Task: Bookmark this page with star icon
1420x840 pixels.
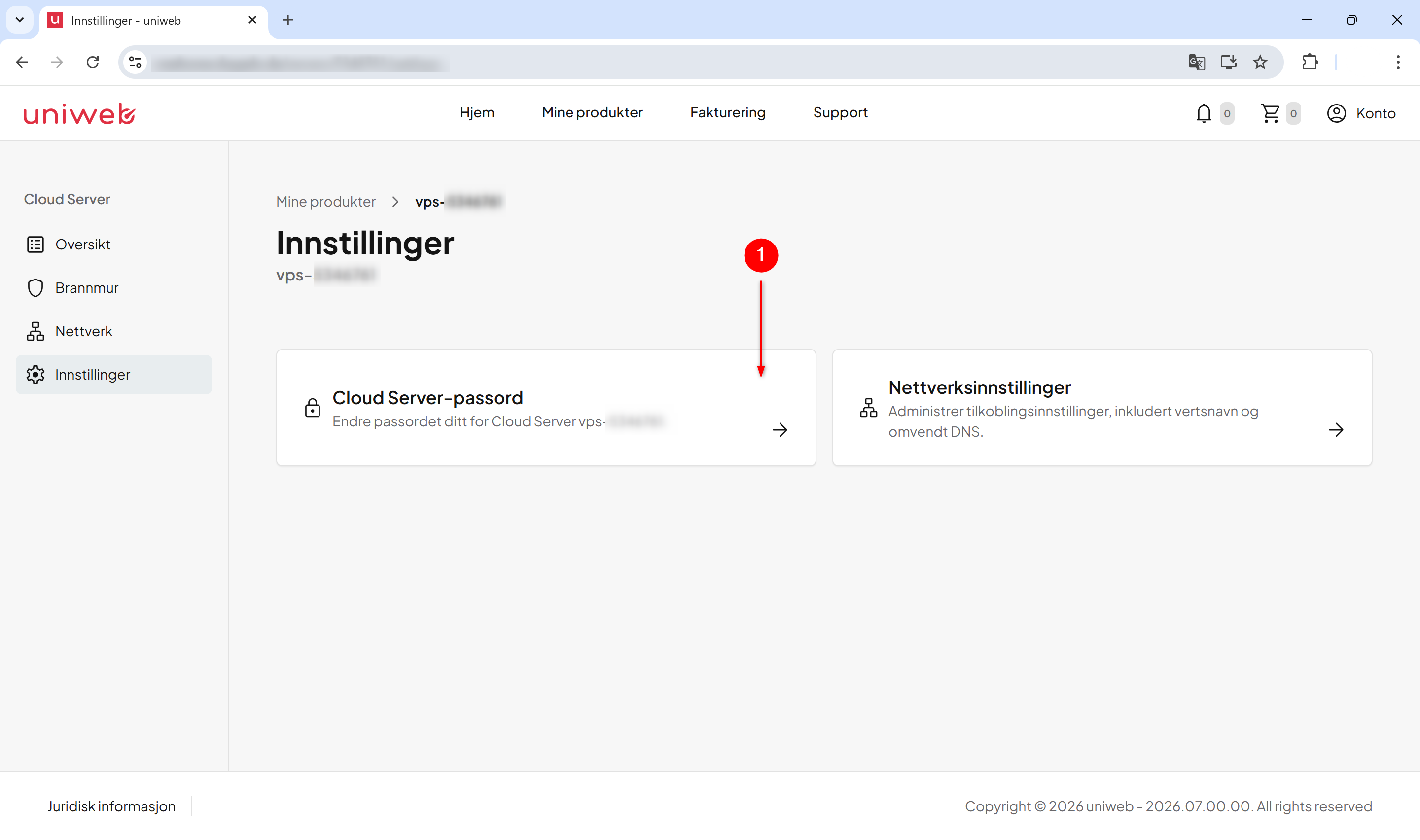Action: [1260, 62]
